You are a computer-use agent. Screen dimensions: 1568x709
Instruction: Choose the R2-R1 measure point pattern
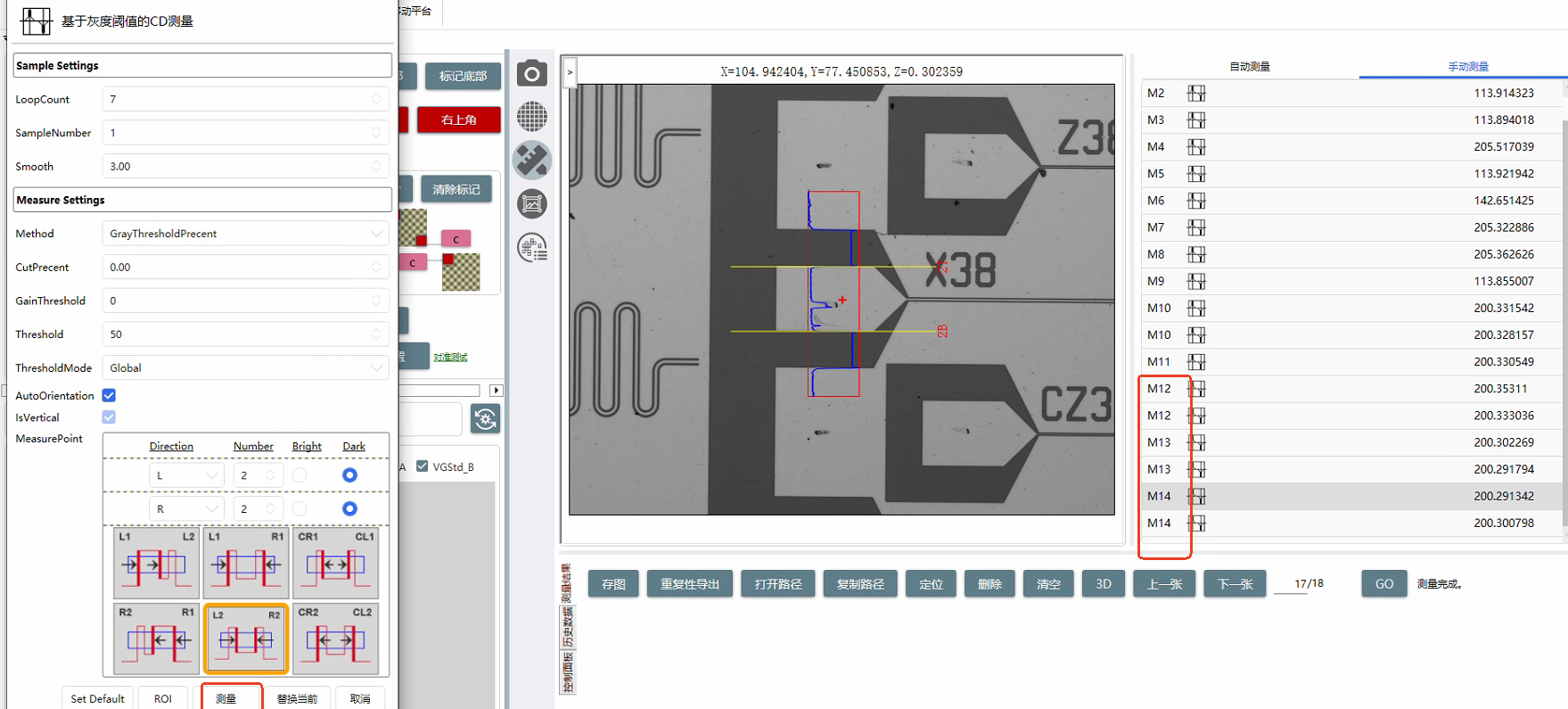coord(156,639)
